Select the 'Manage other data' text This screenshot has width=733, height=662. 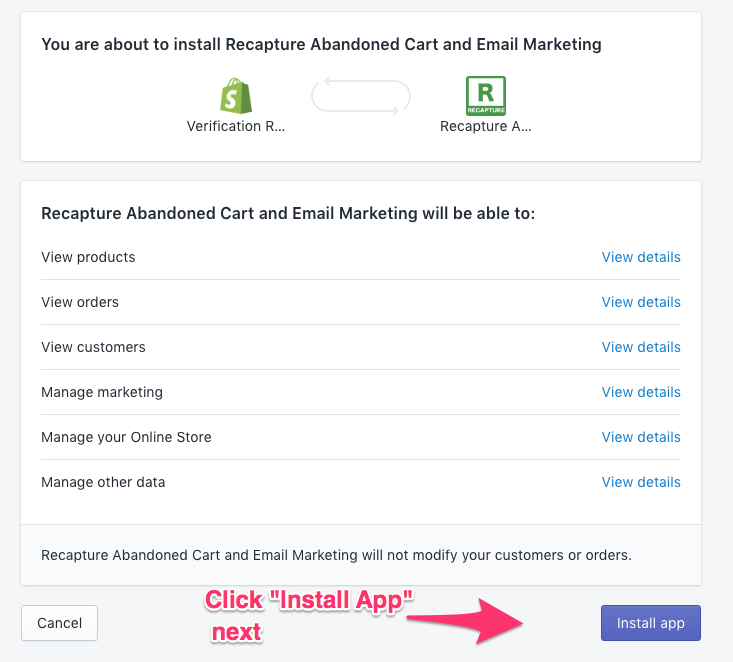tap(103, 482)
